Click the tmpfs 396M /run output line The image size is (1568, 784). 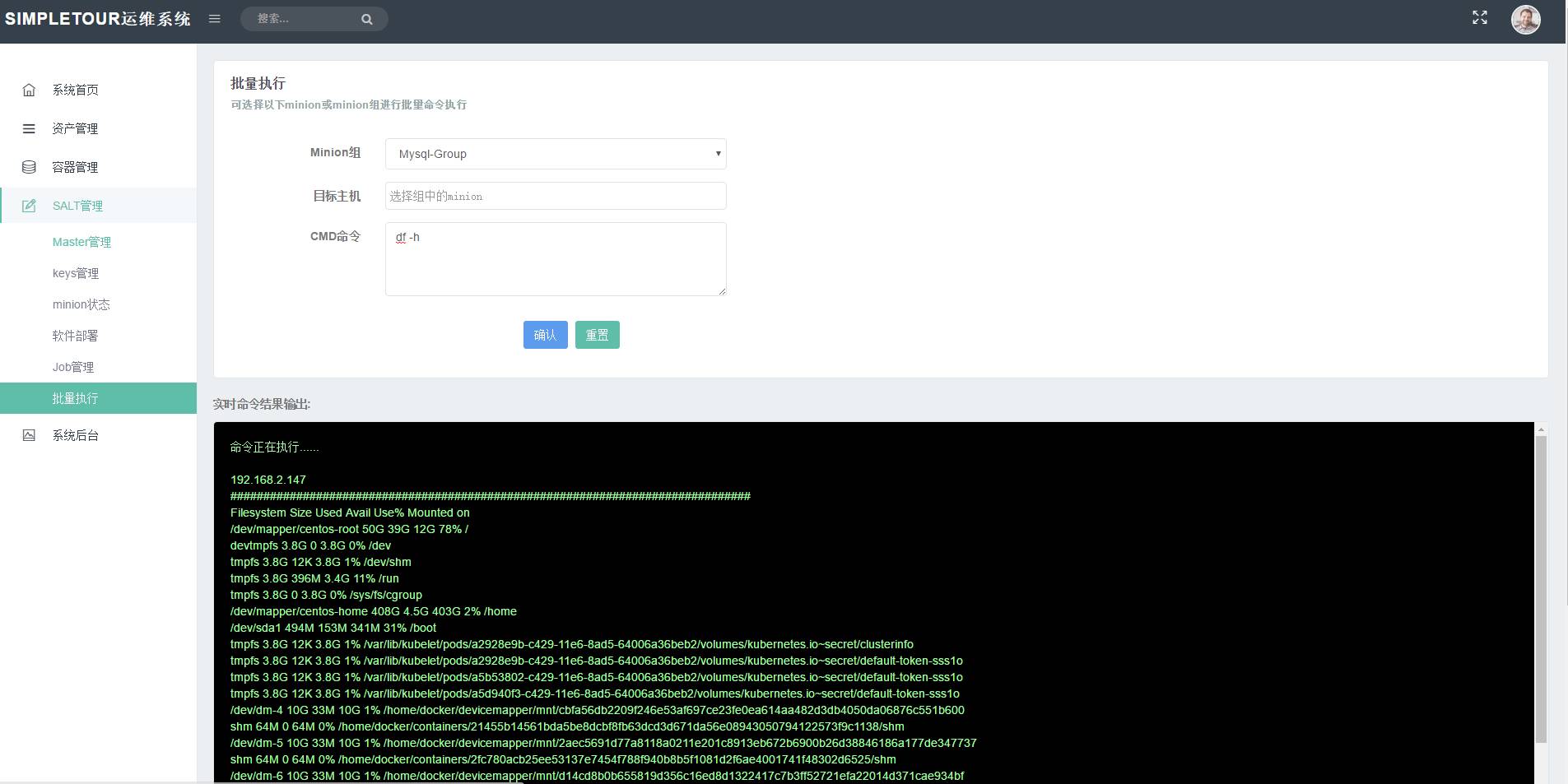[314, 578]
